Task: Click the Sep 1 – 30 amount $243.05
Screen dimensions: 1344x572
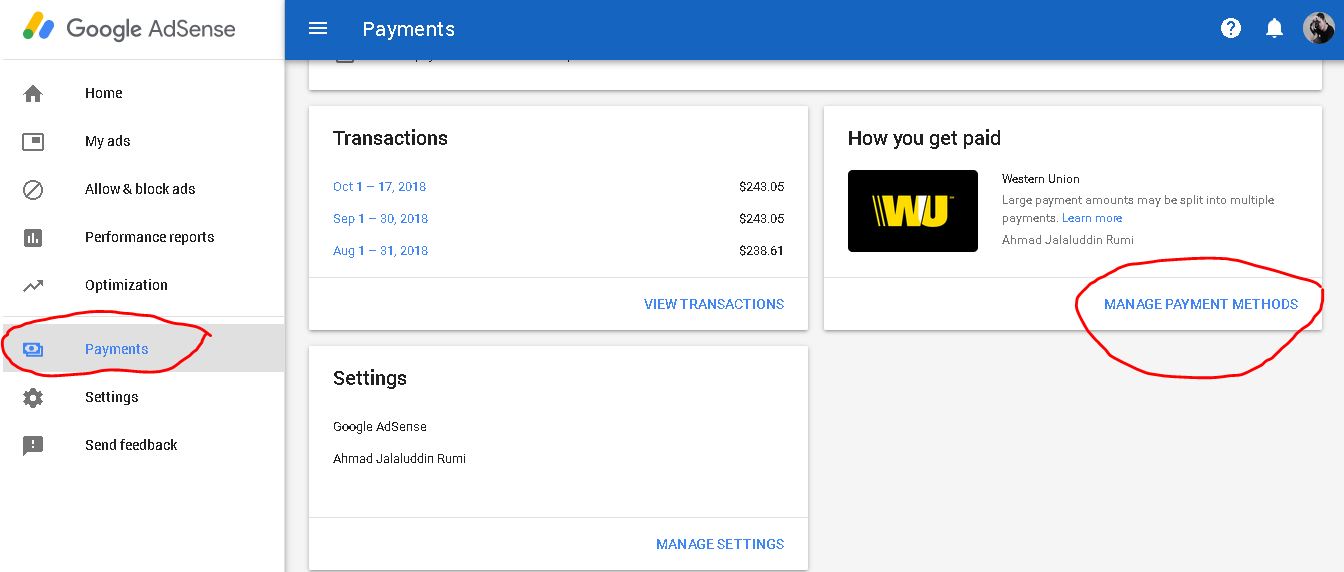Action: point(762,219)
